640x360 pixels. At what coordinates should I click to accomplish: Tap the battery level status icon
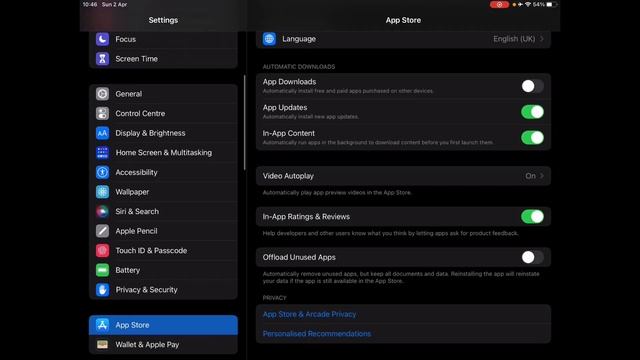click(x=552, y=4)
